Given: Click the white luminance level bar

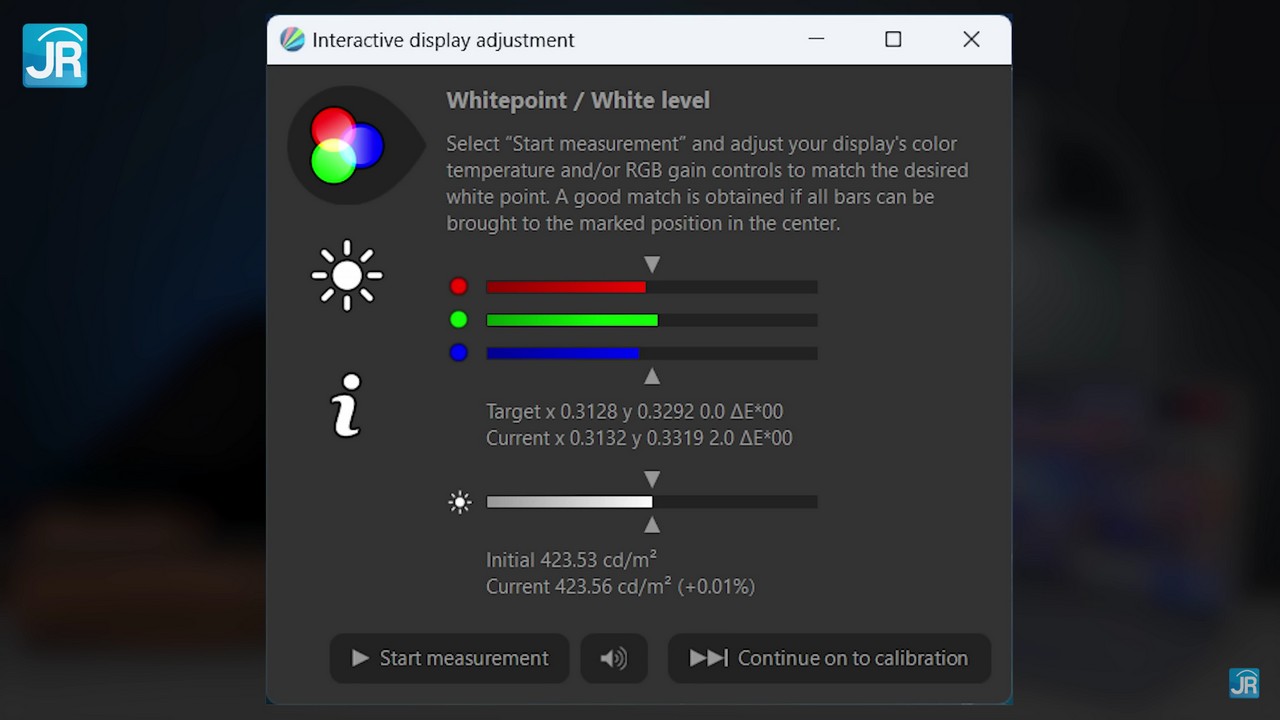Looking at the screenshot, I should (x=651, y=502).
